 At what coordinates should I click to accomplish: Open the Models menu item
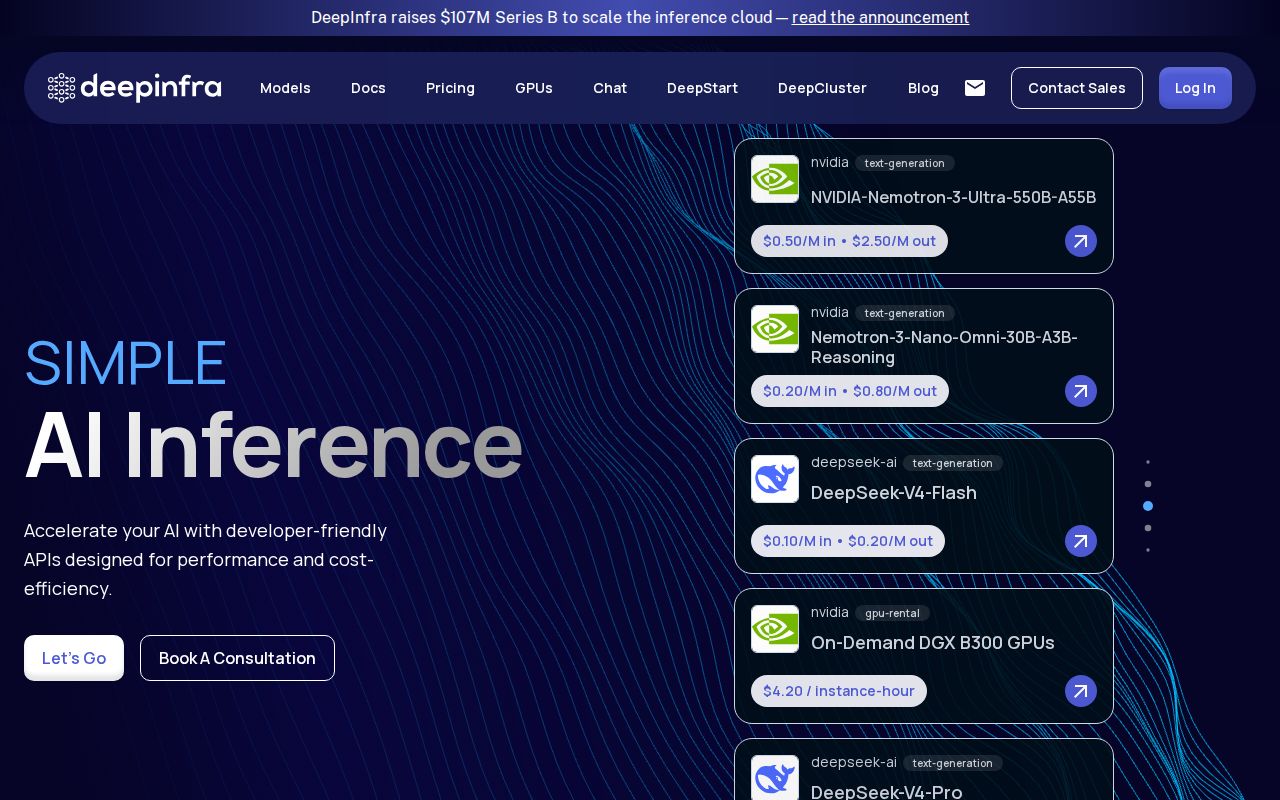pyautogui.click(x=285, y=88)
